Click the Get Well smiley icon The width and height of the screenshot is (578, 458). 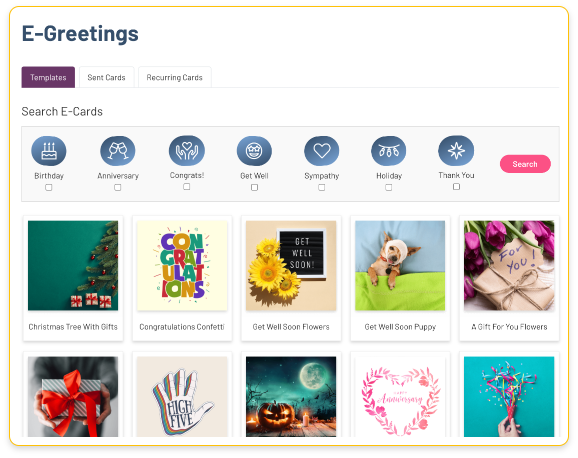click(254, 151)
